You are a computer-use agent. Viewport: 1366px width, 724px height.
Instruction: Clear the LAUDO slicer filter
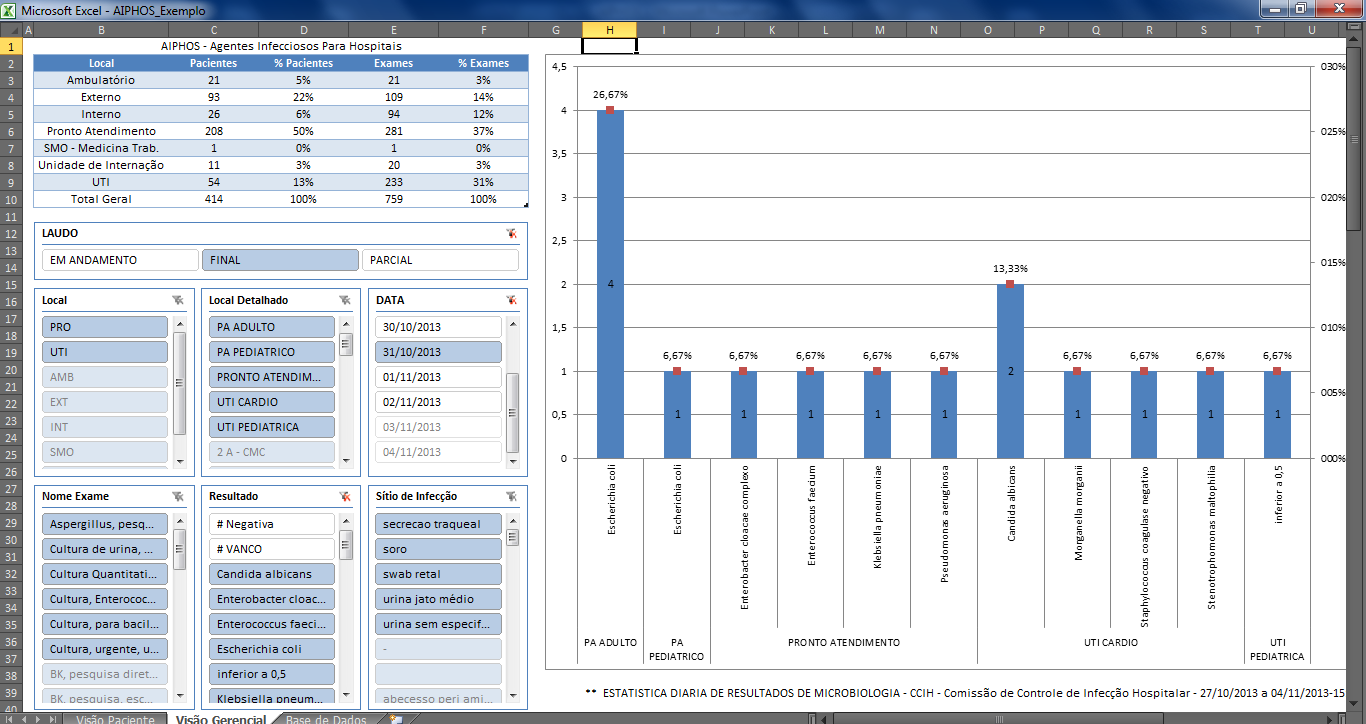(x=511, y=233)
